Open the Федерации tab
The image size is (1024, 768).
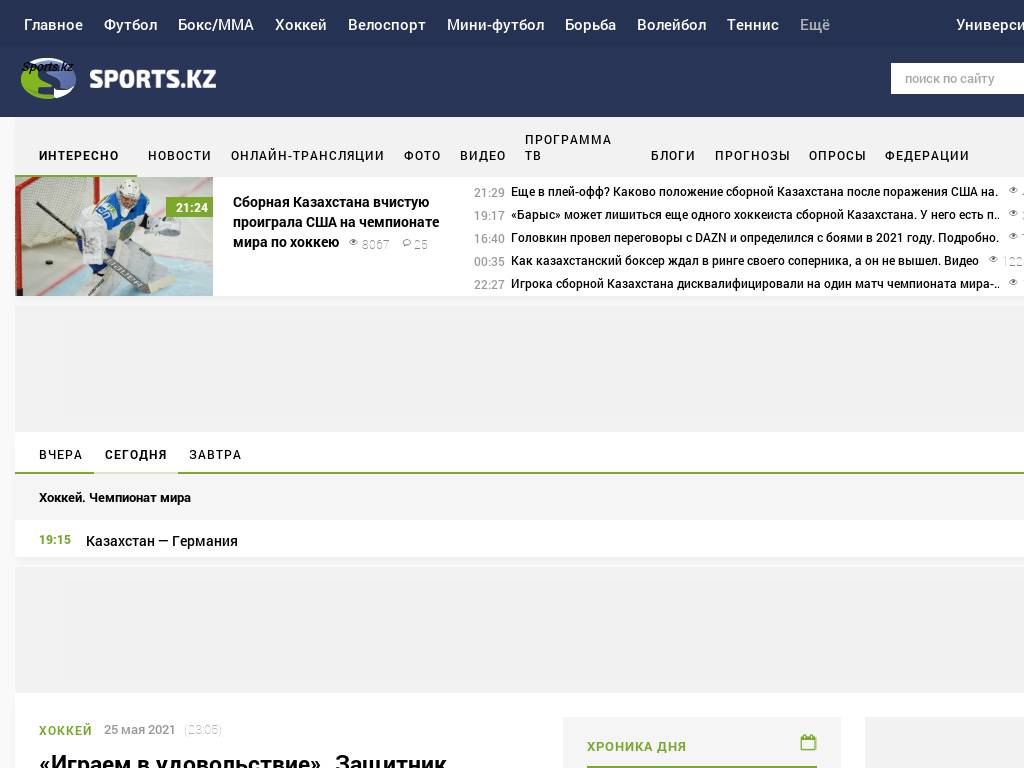tap(926, 156)
